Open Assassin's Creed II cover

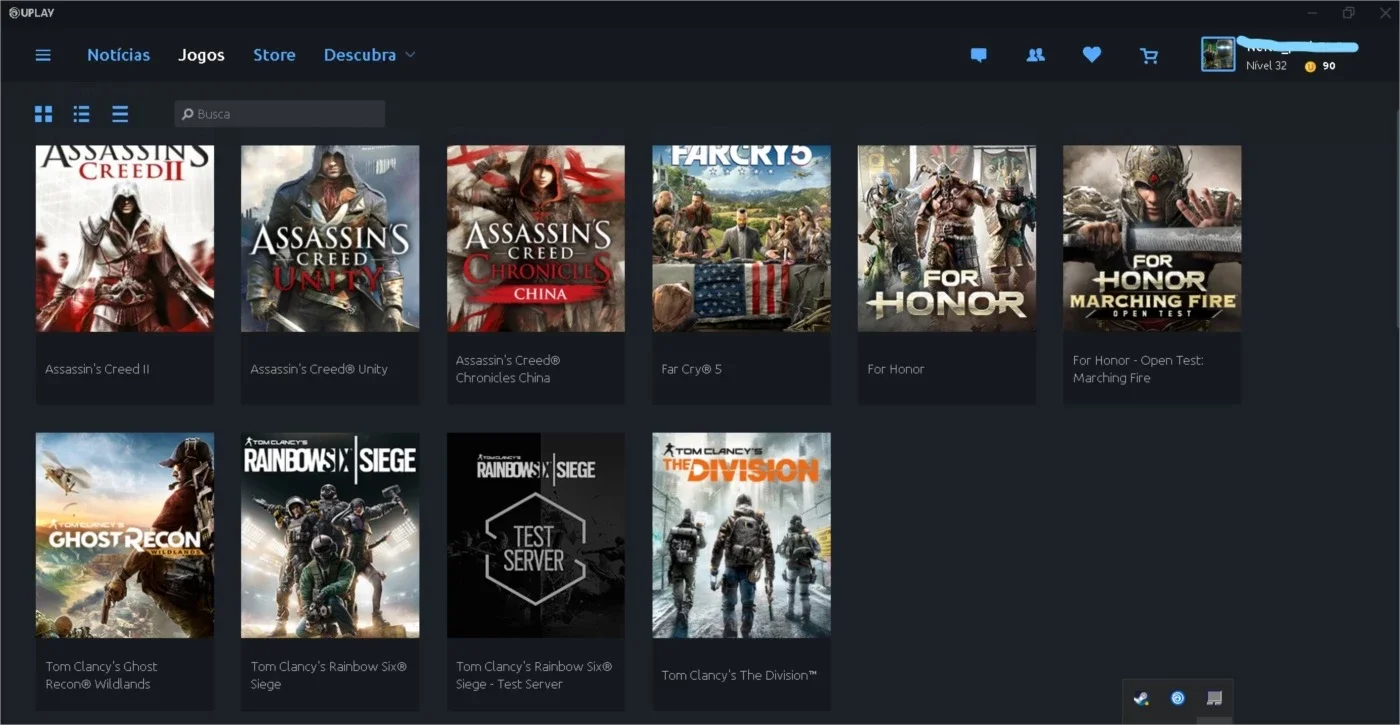125,238
